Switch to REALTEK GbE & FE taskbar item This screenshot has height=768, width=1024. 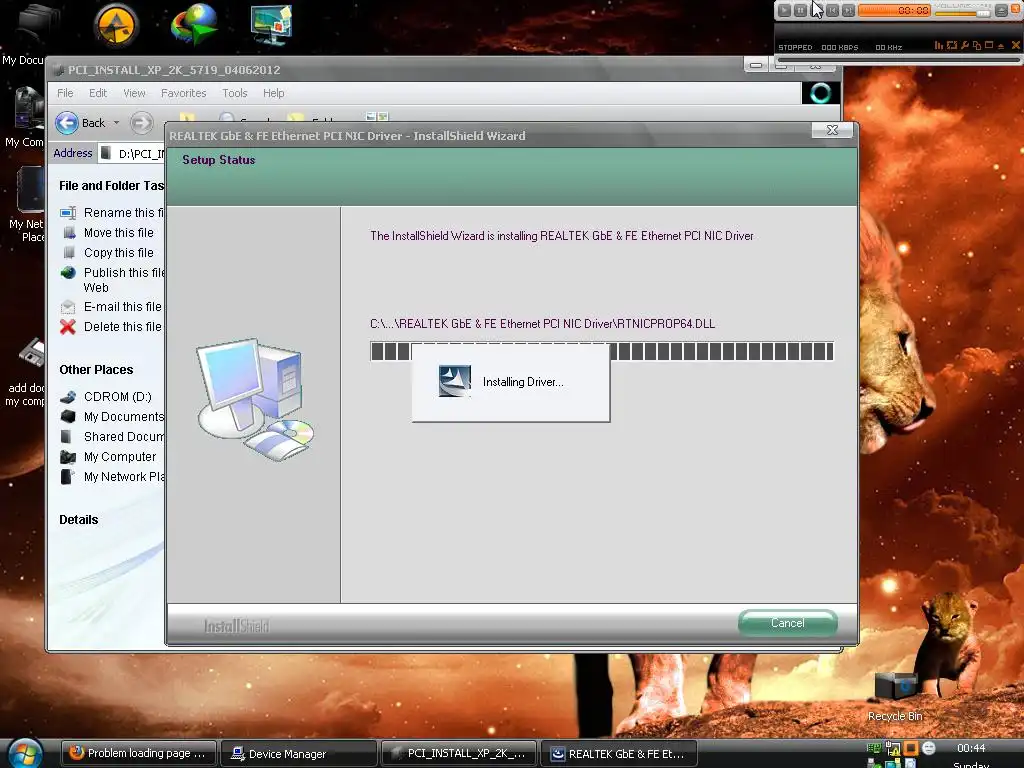pyautogui.click(x=618, y=753)
